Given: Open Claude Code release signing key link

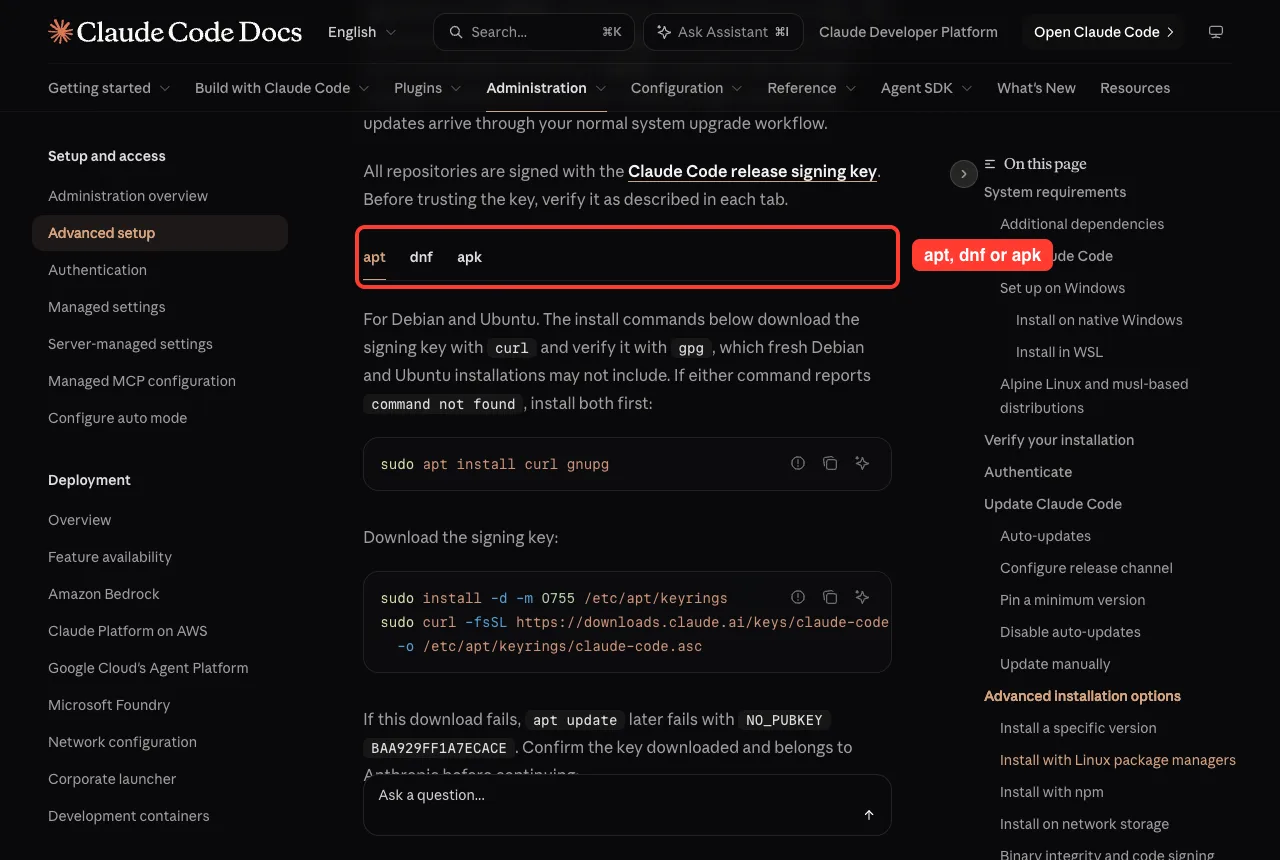Looking at the screenshot, I should click(x=752, y=171).
